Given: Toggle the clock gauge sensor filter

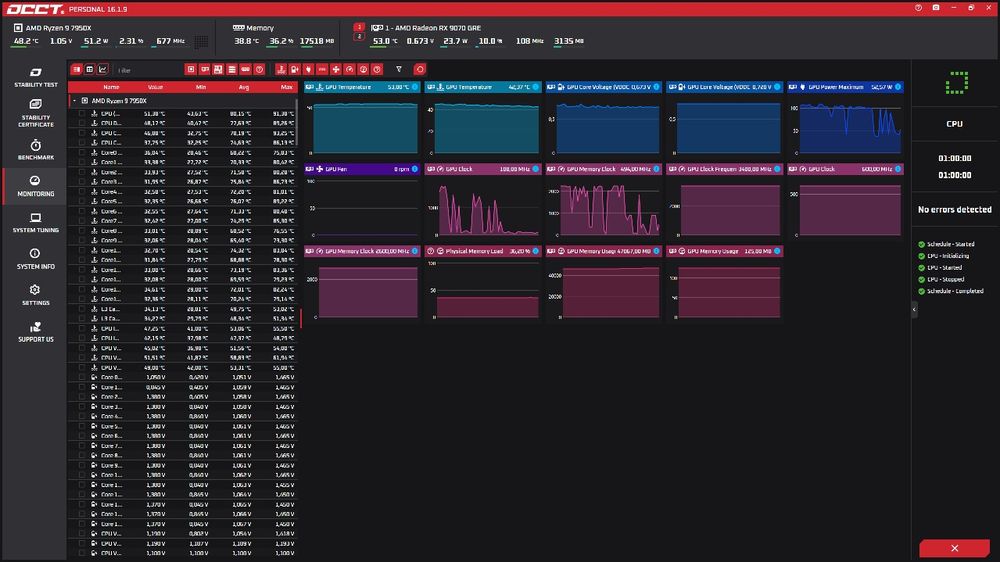Looking at the screenshot, I should 349,70.
